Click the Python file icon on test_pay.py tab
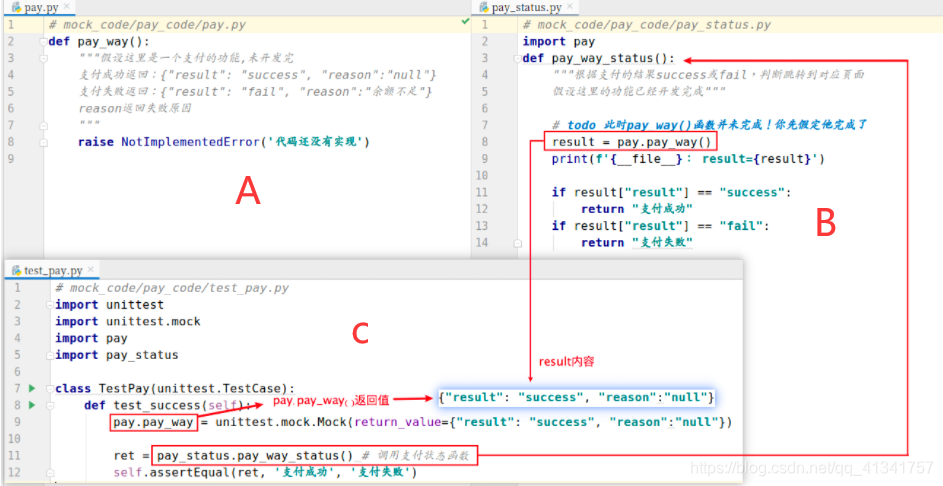Screen dimensions: 943x486 (x=16, y=270)
